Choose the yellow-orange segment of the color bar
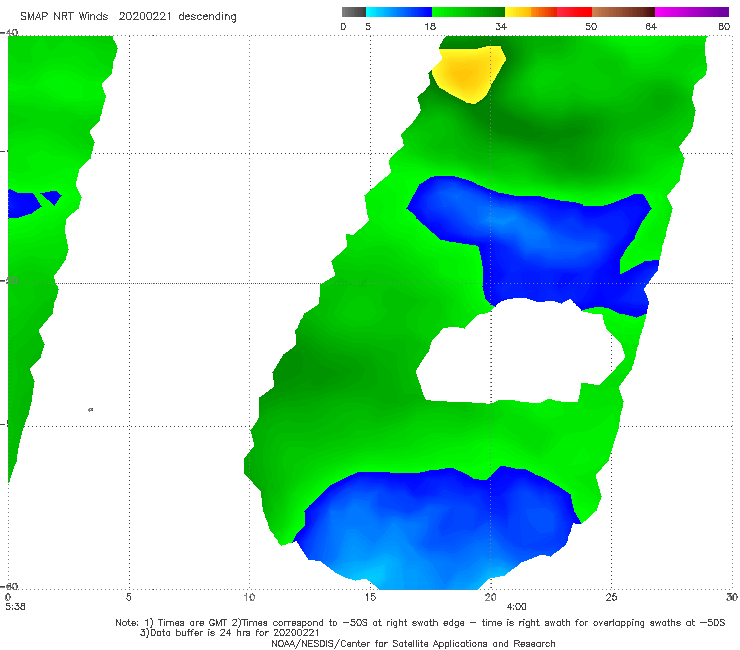 tap(530, 12)
